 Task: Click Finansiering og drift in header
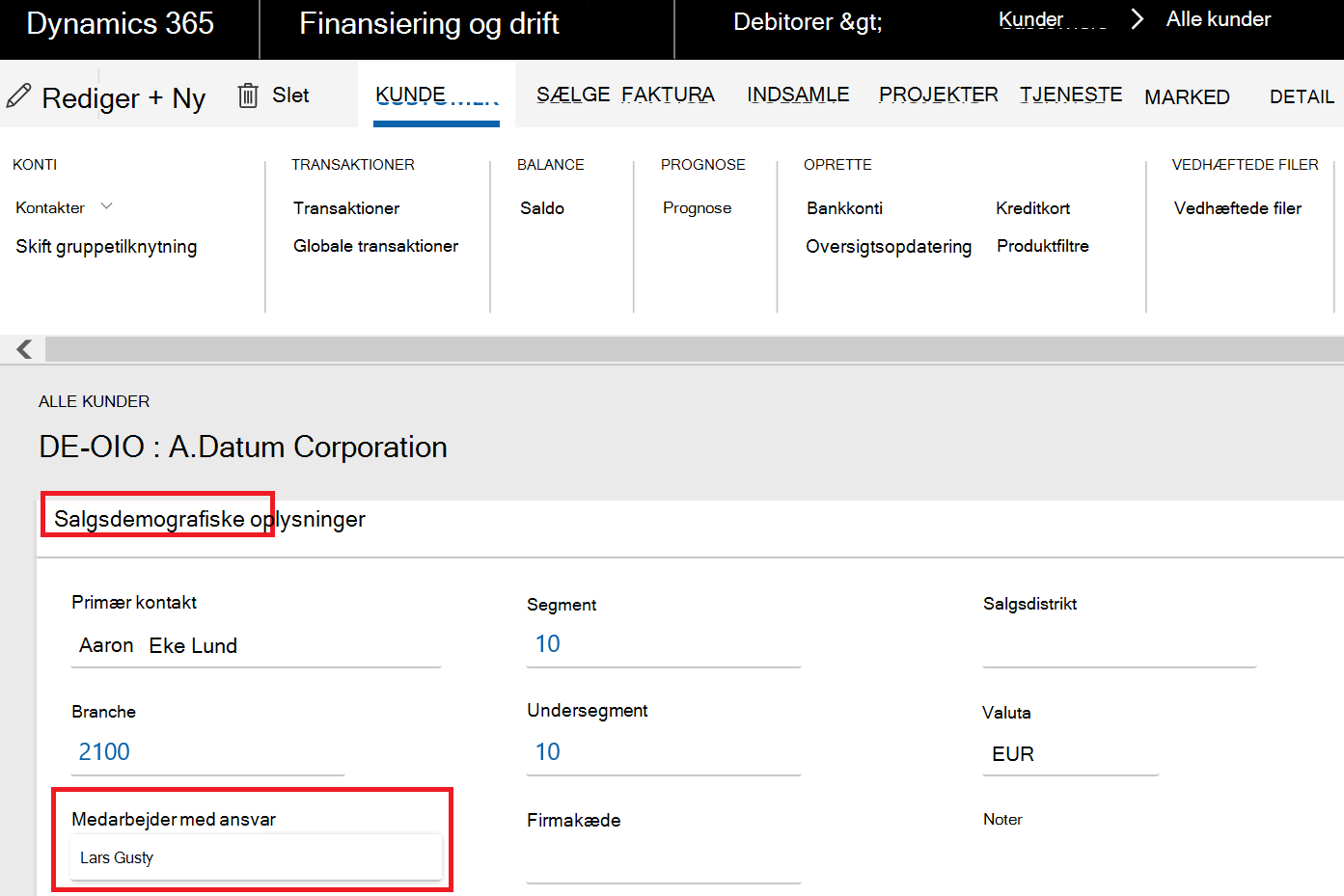(429, 23)
